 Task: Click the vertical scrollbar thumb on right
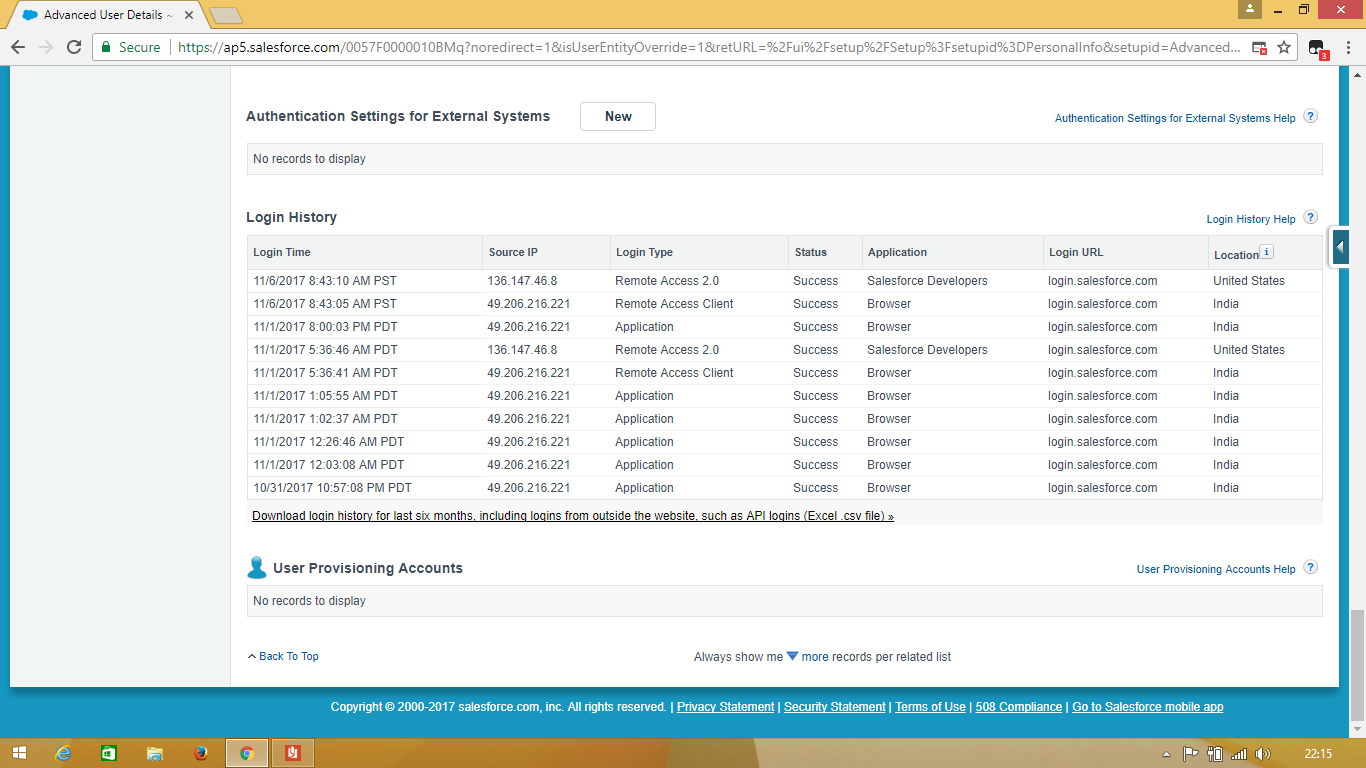click(1357, 664)
